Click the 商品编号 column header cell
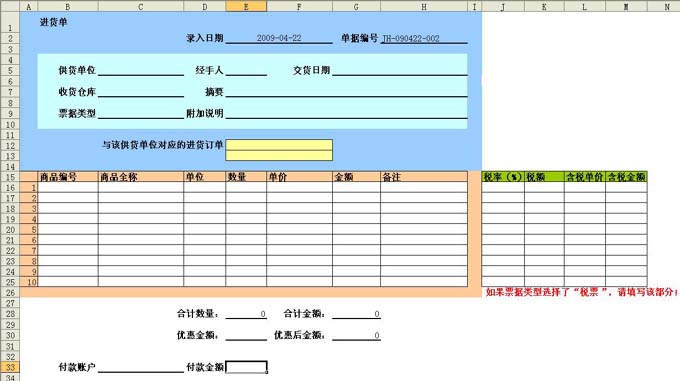 (x=68, y=177)
